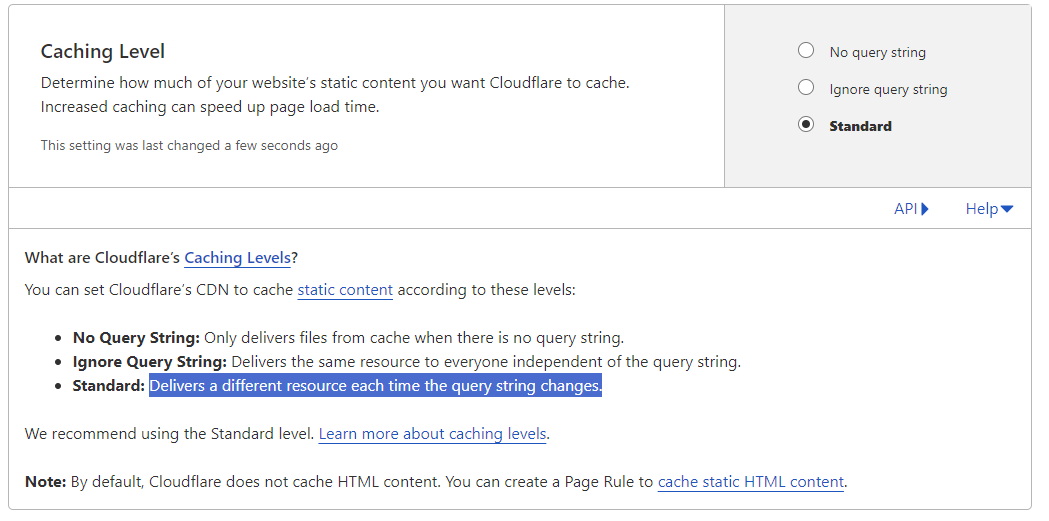This screenshot has height=521, width=1049.
Task: Click the down arrow icon beside Help
Action: [1007, 209]
